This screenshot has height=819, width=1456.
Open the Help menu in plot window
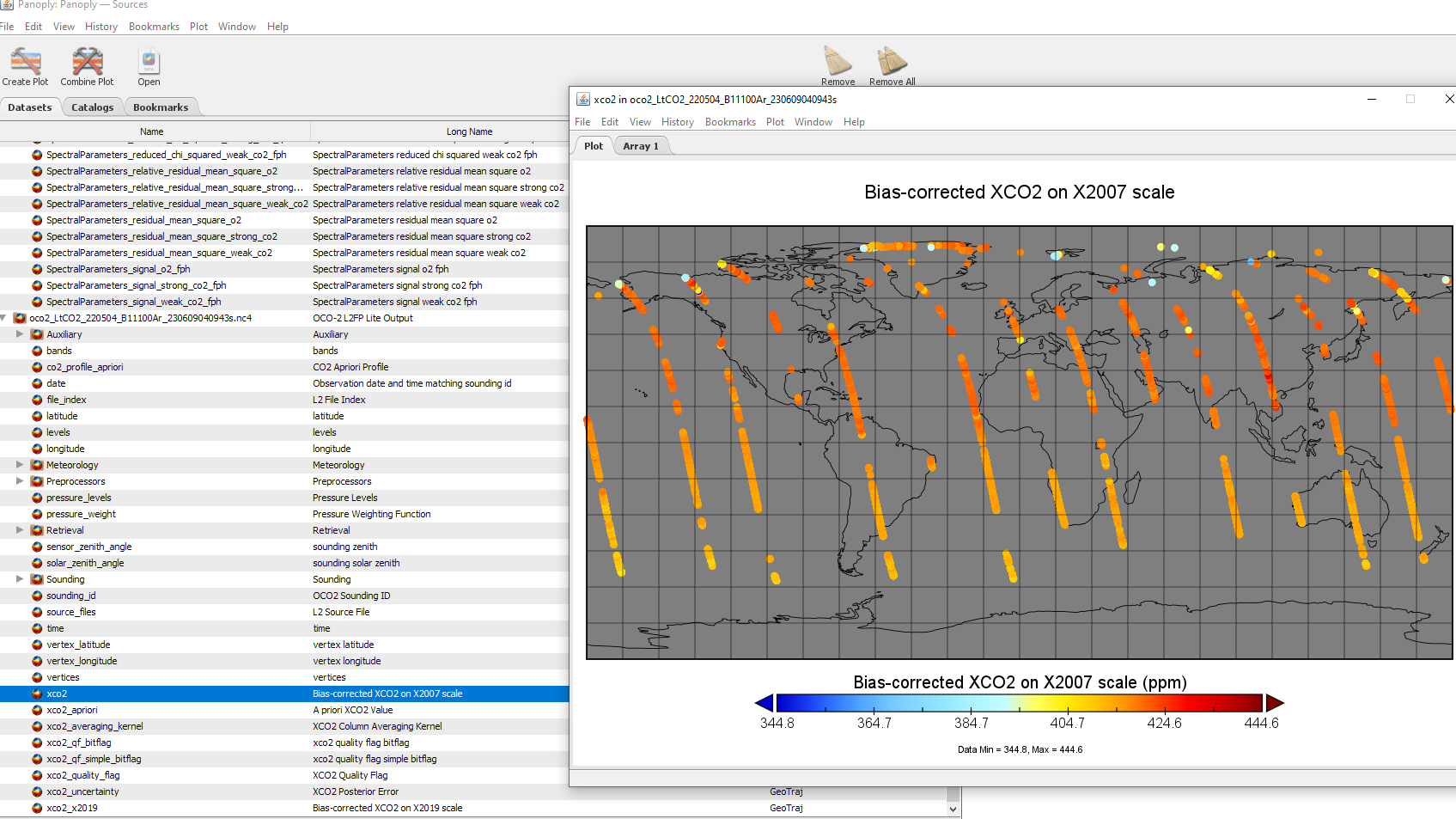point(854,122)
